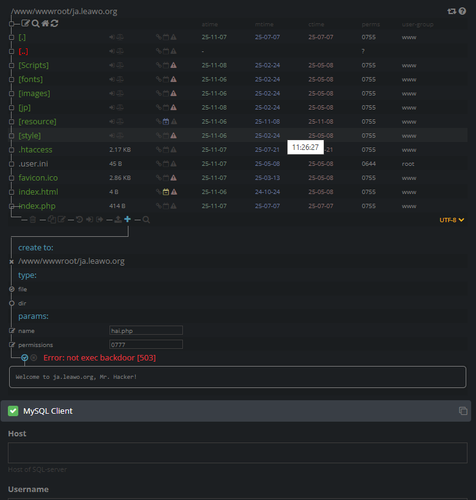Click the swap arrows icon at top right

pos(451,11)
